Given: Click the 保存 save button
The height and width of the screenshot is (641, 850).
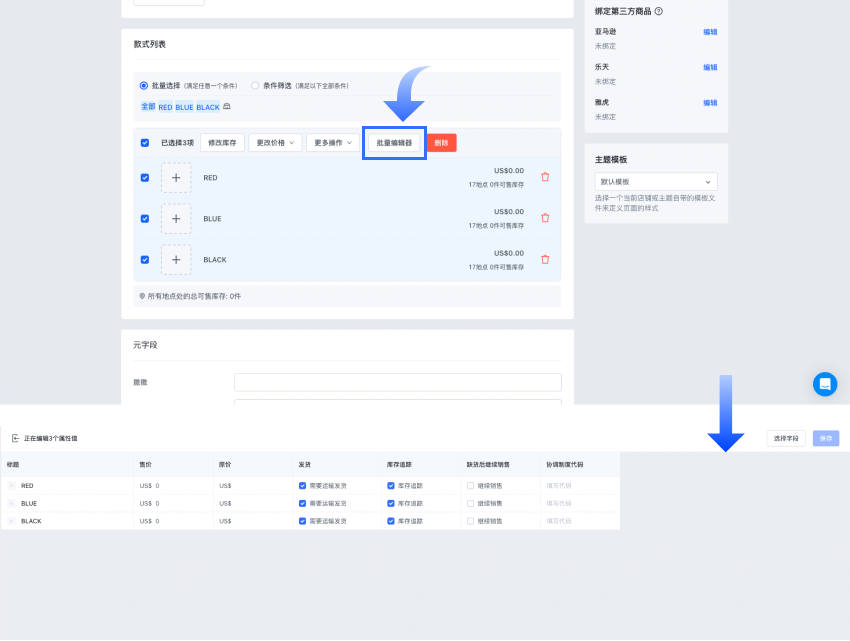Looking at the screenshot, I should pos(826,438).
